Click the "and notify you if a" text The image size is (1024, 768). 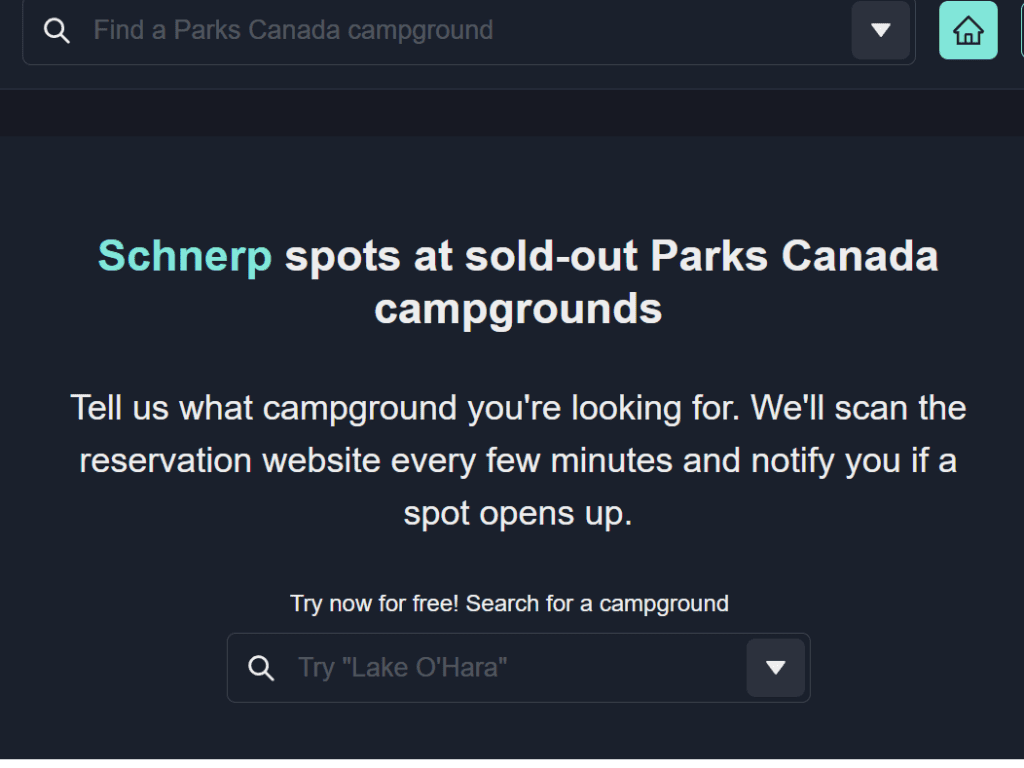820,460
